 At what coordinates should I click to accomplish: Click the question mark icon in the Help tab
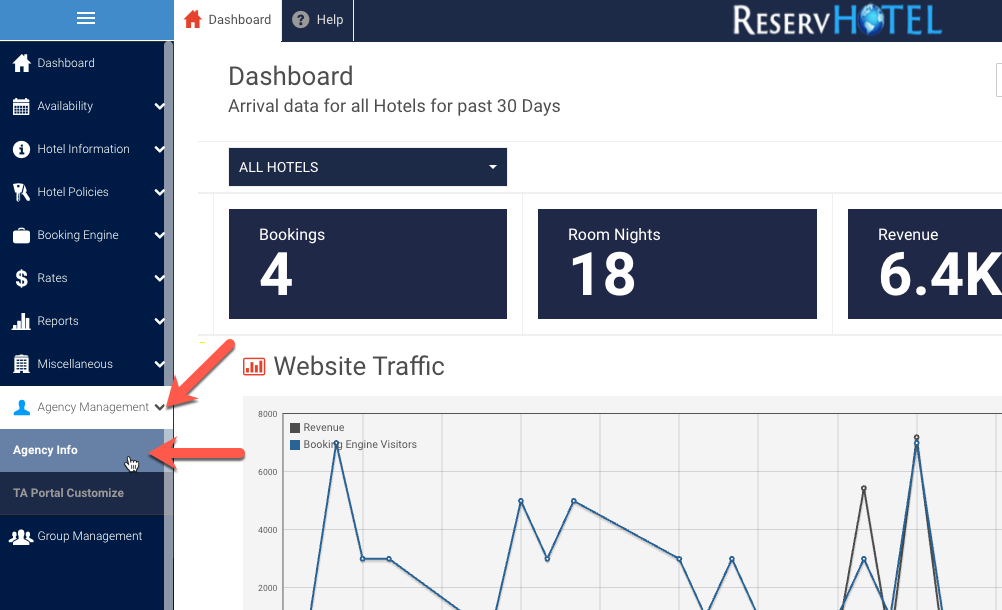coord(300,20)
